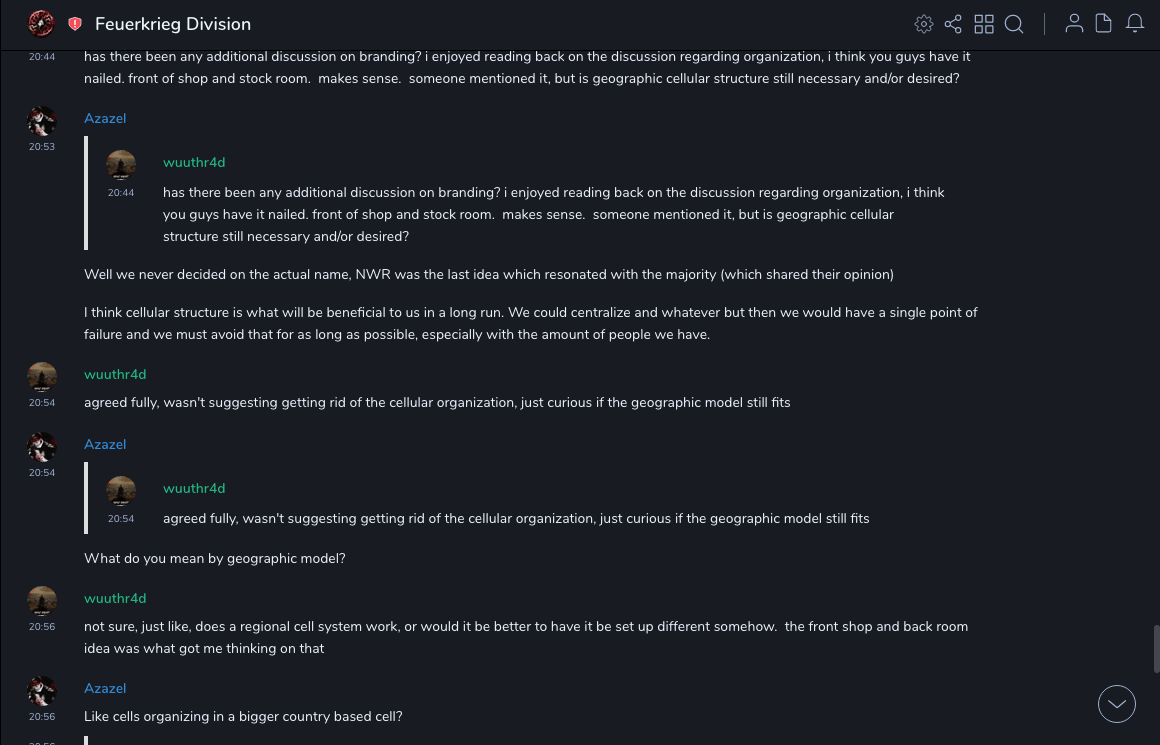Open the Azazel username at 20:53
The width and height of the screenshot is (1160, 745).
click(105, 119)
